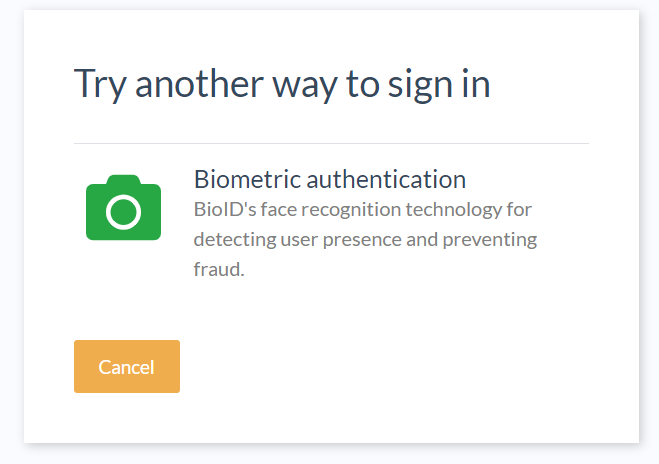Click the blank area right of Cancel button
This screenshot has width=659, height=464.
click(400, 367)
